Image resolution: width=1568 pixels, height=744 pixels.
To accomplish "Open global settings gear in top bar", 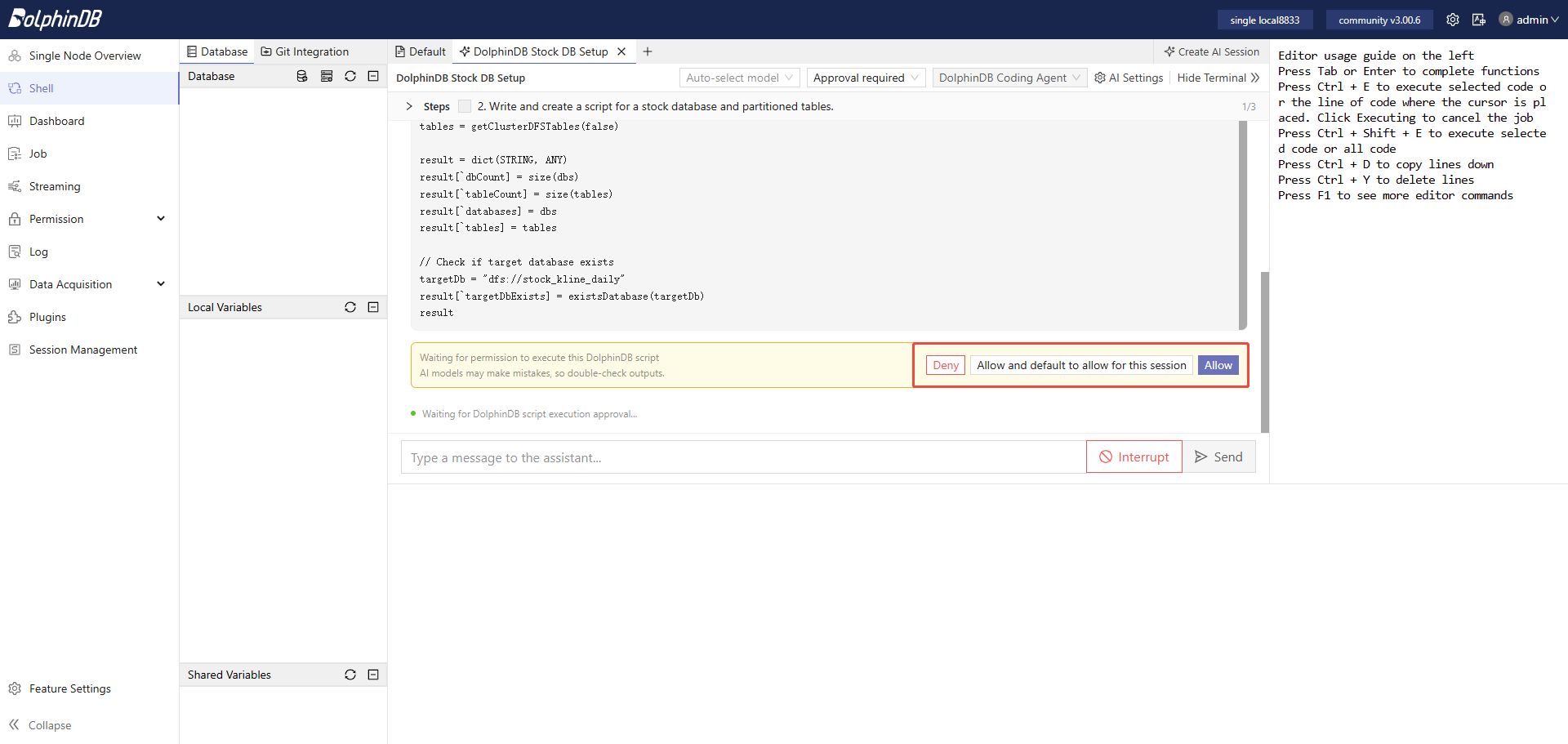I will [1453, 20].
